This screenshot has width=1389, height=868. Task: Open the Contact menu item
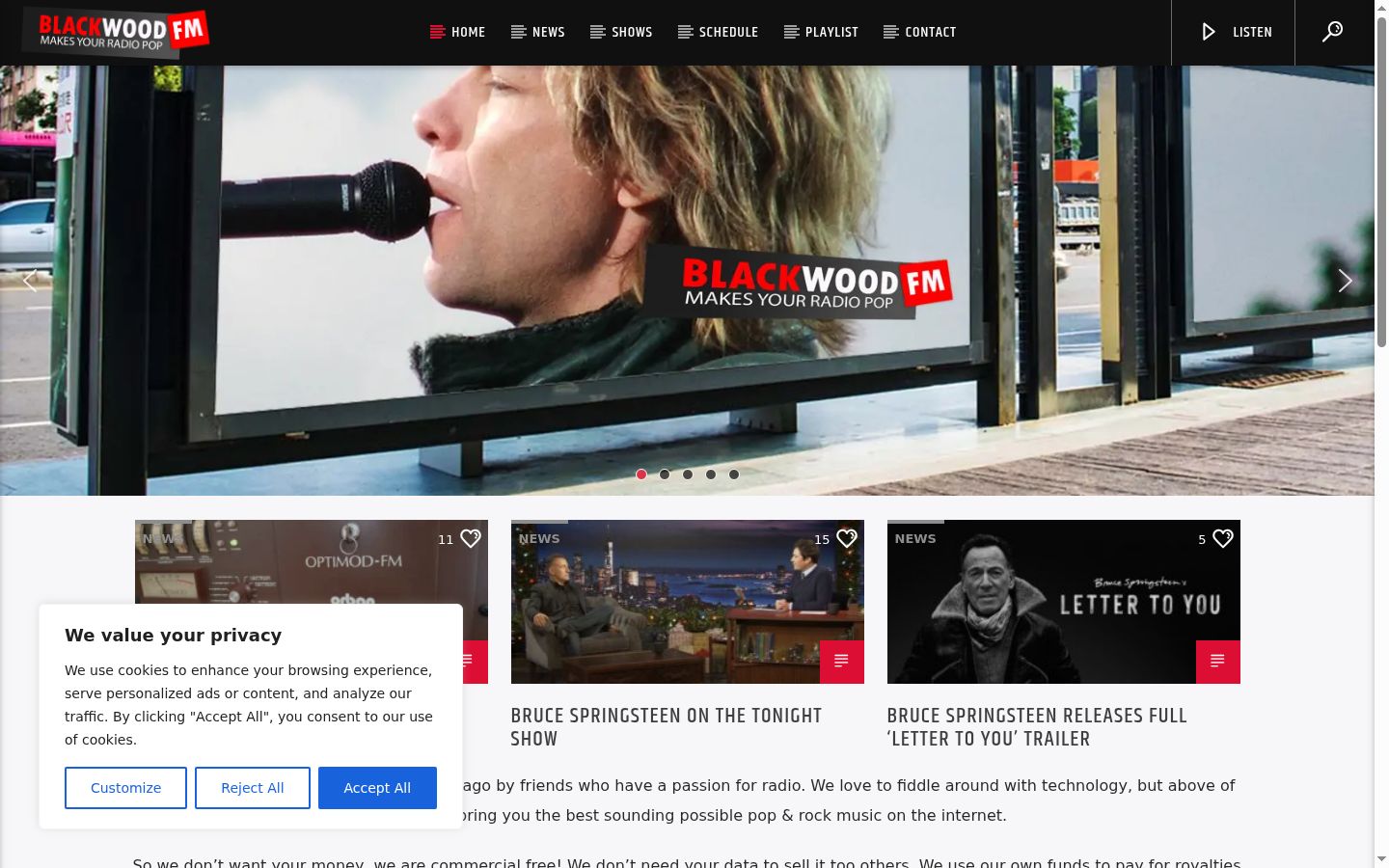(x=919, y=32)
